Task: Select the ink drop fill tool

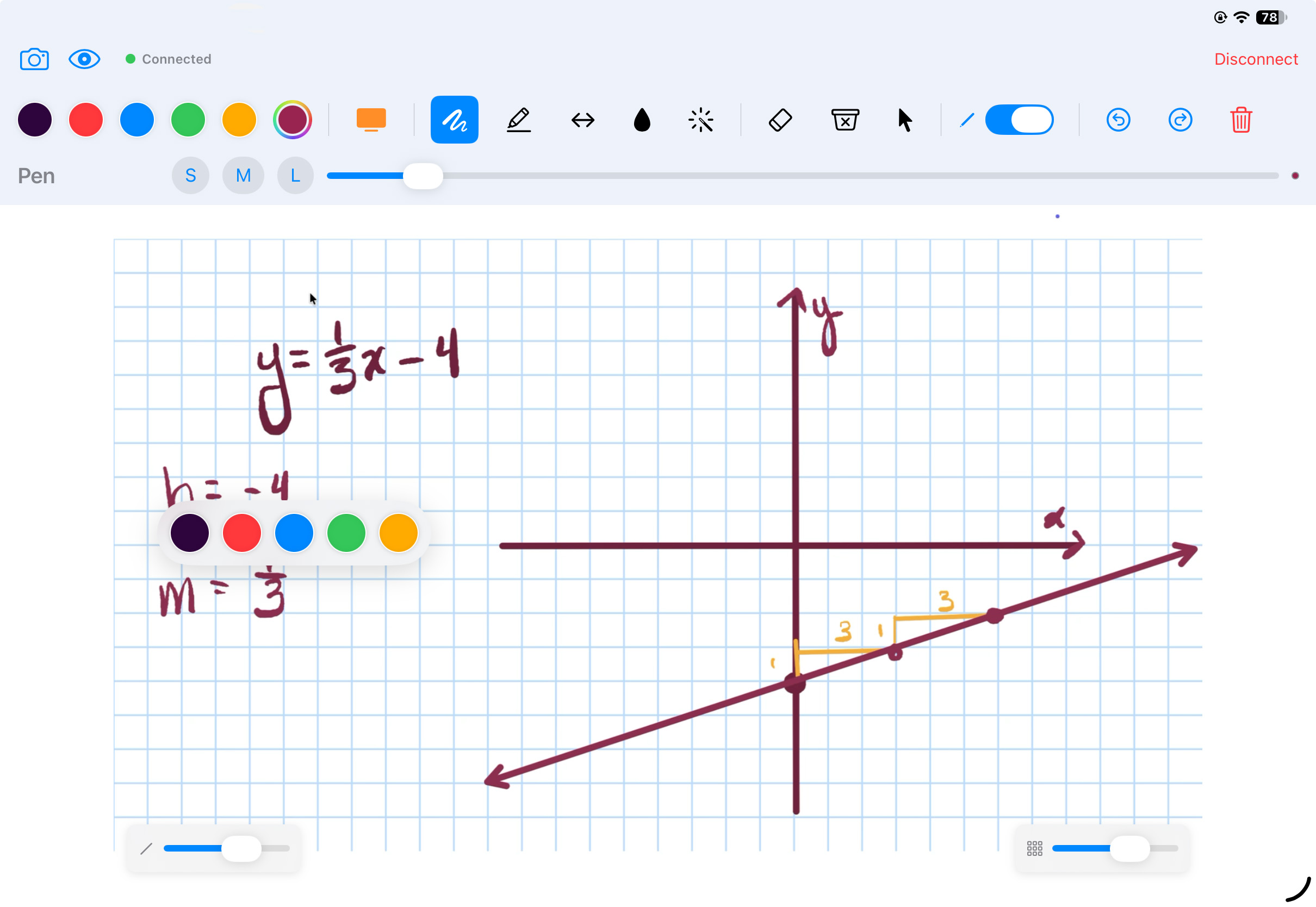Action: (x=642, y=120)
